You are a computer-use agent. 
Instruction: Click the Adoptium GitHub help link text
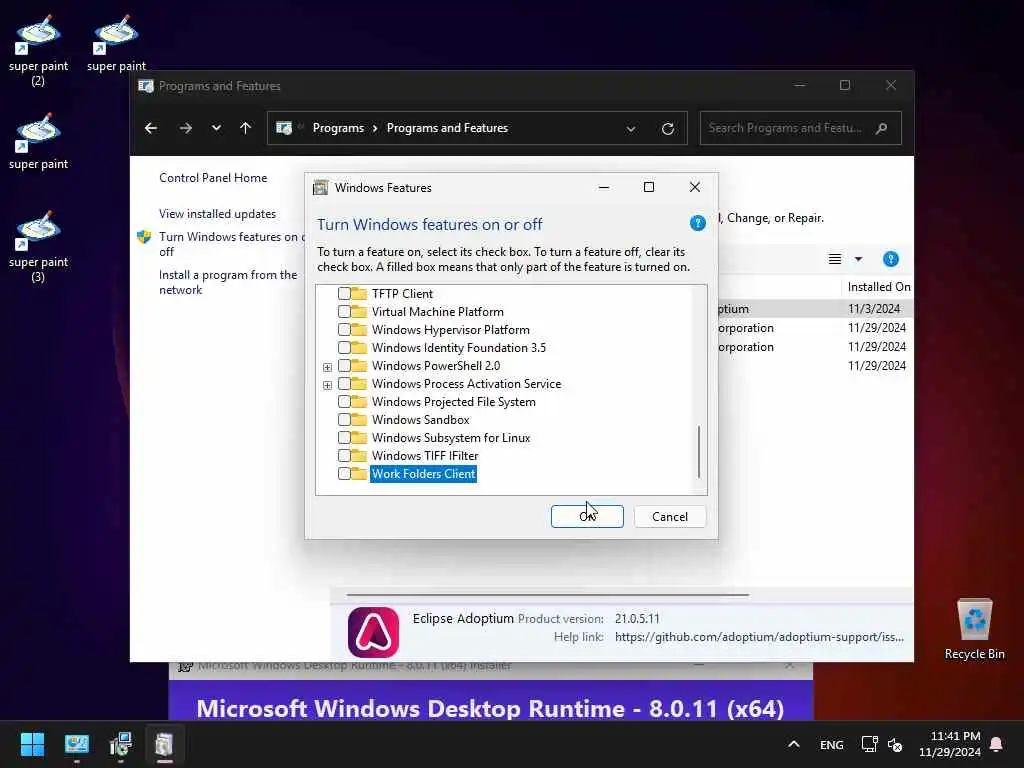[x=759, y=637]
